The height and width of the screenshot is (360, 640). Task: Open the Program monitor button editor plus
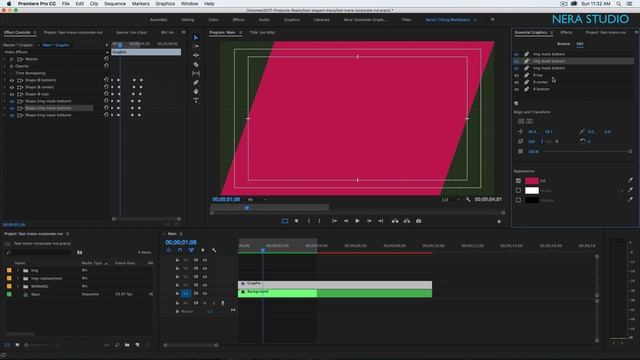pyautogui.click(x=499, y=221)
